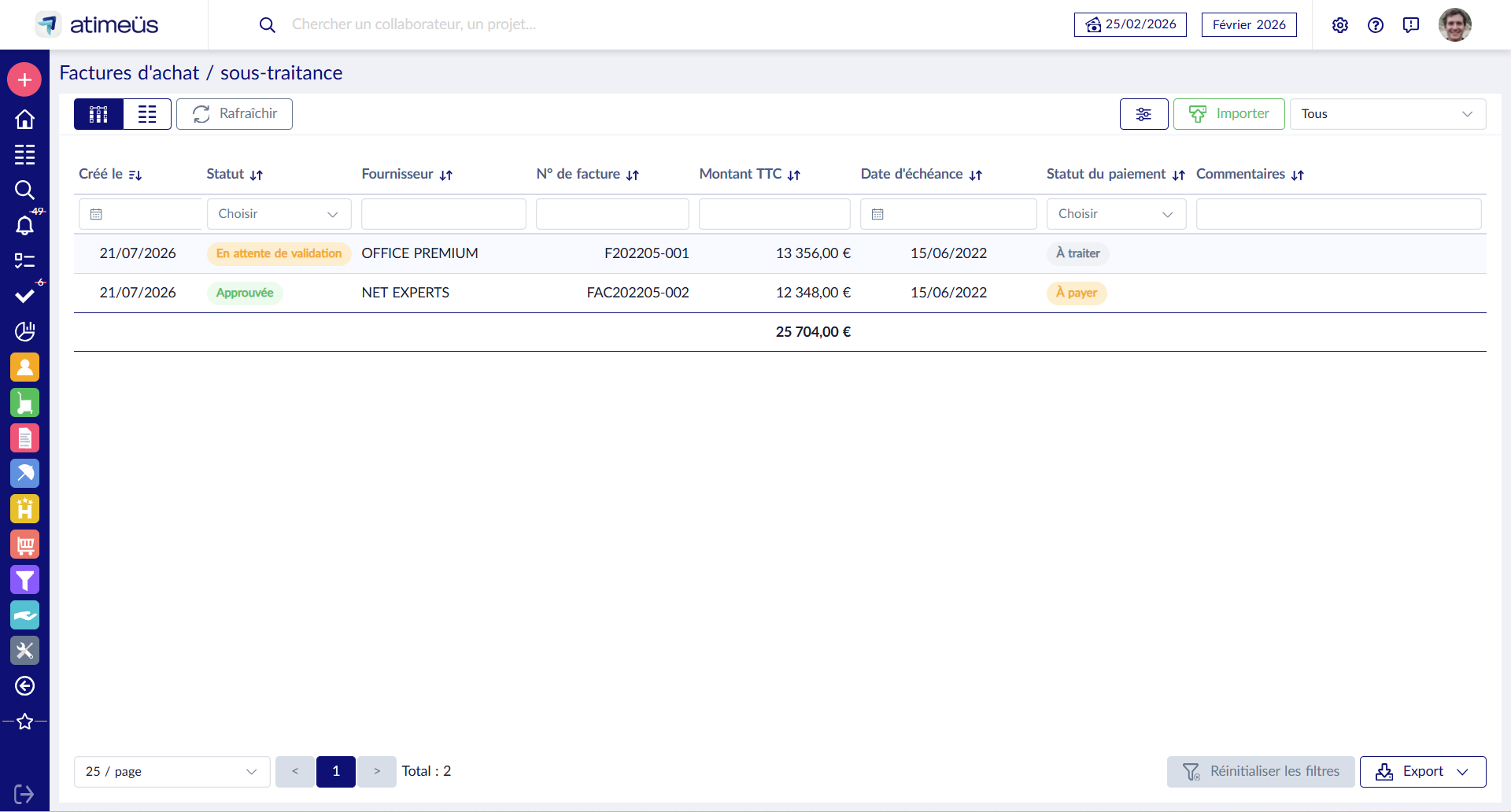Click the Importer button
Screen dimensions: 1511x812
1228,114
